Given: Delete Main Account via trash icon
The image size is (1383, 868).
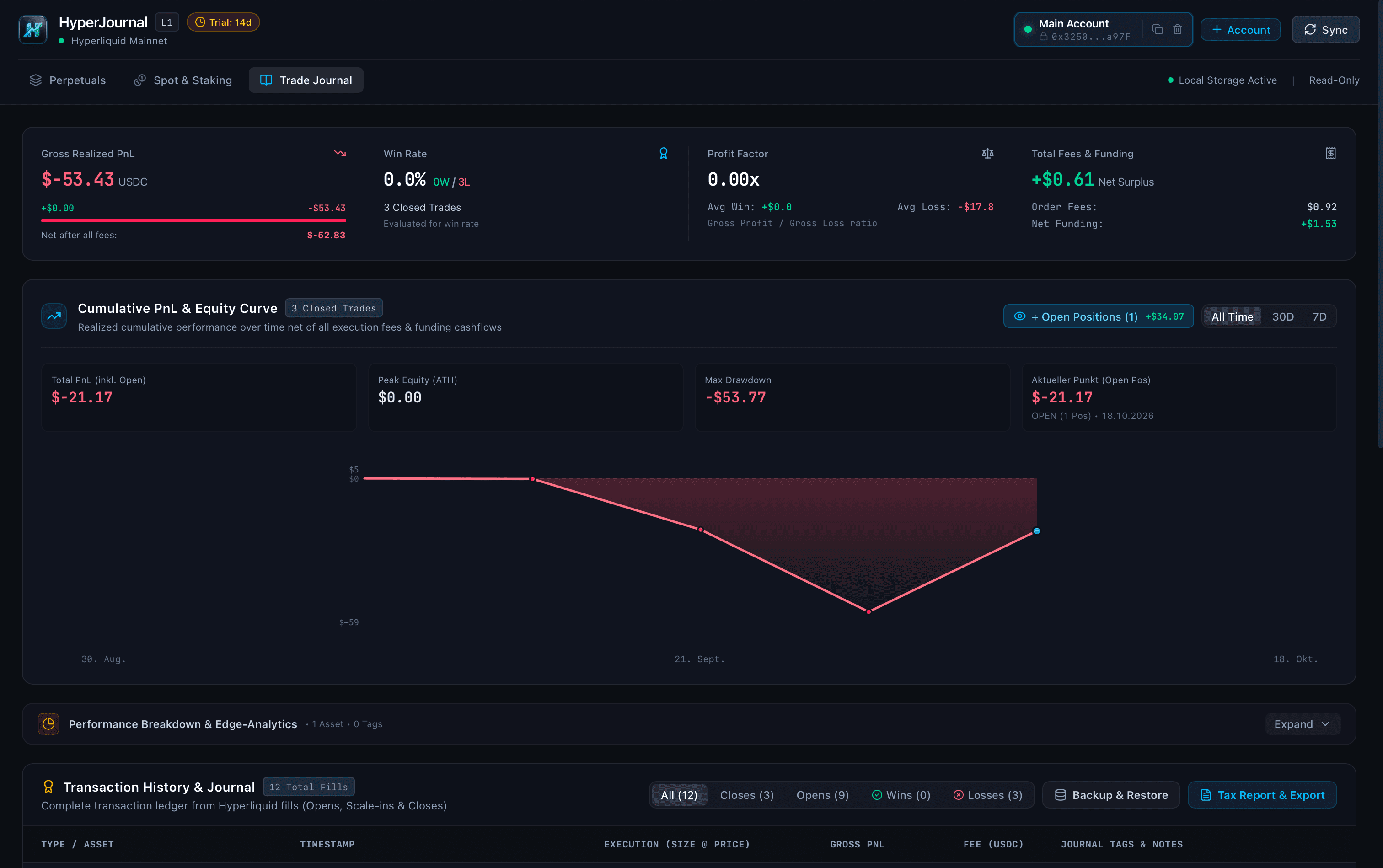Looking at the screenshot, I should coord(1178,29).
